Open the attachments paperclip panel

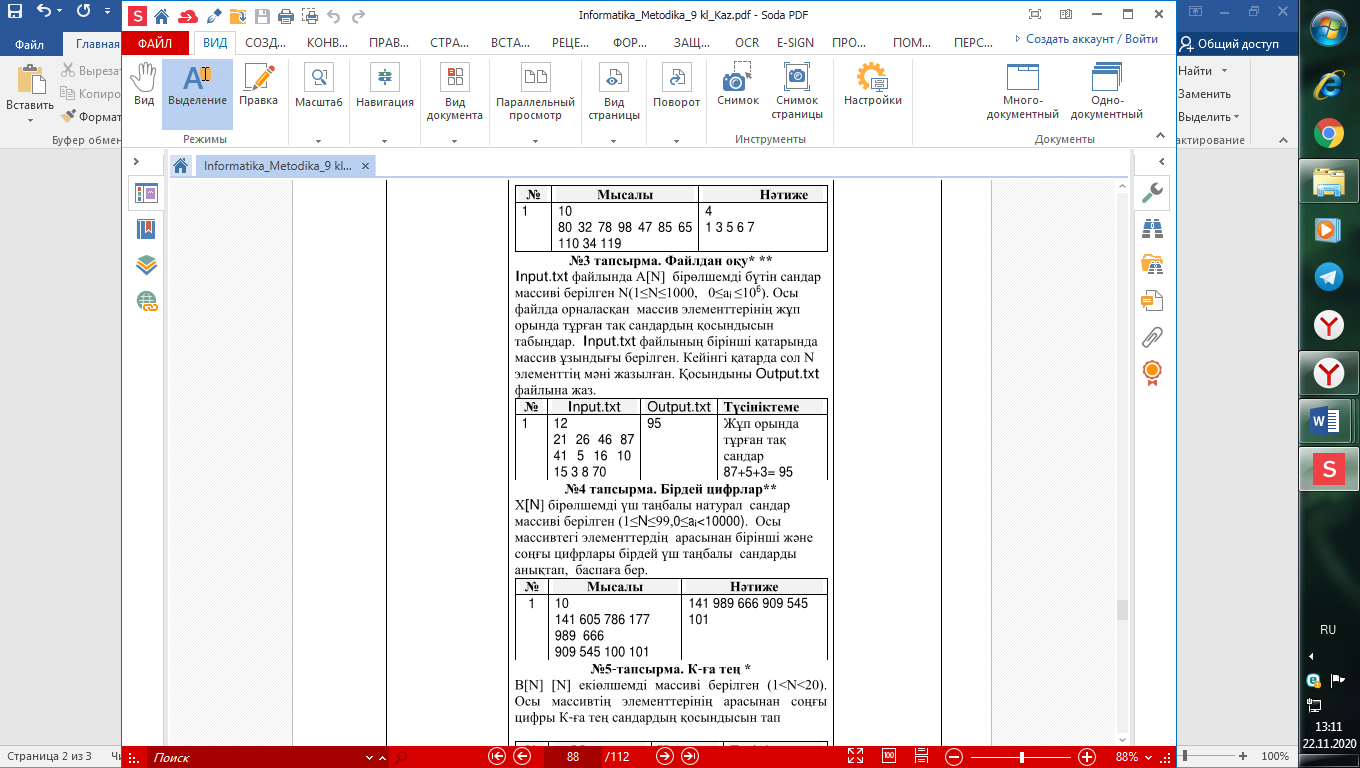click(x=1152, y=337)
